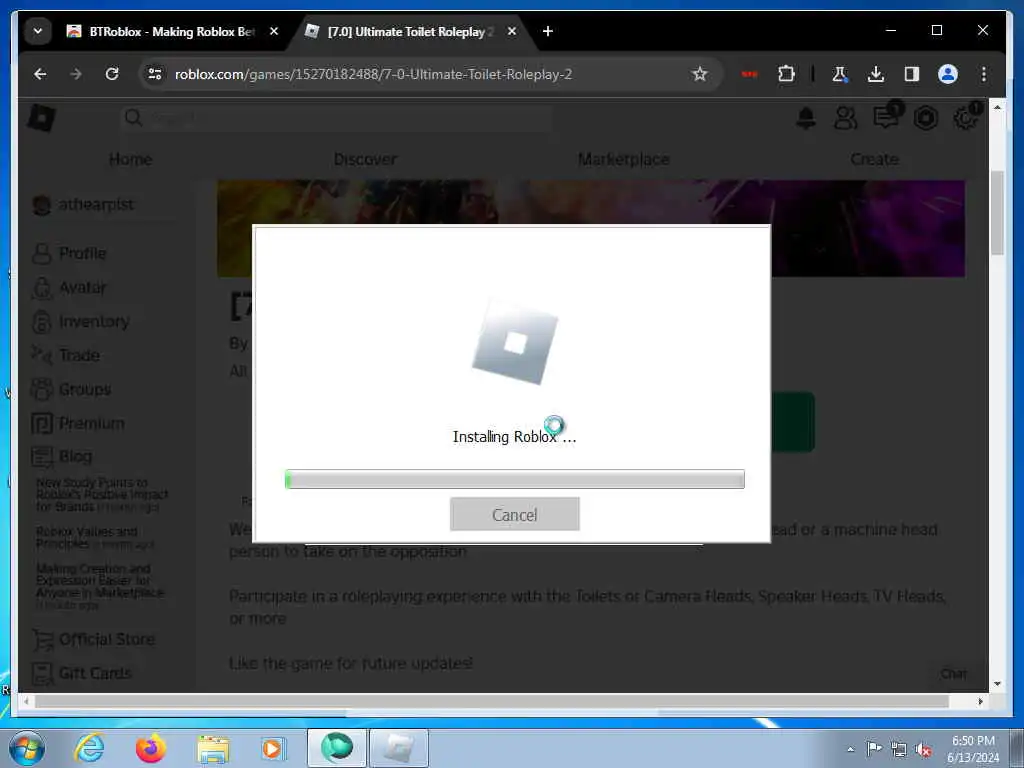Click the Roblox logo
This screenshot has width=1024, height=768.
pyautogui.click(x=41, y=118)
